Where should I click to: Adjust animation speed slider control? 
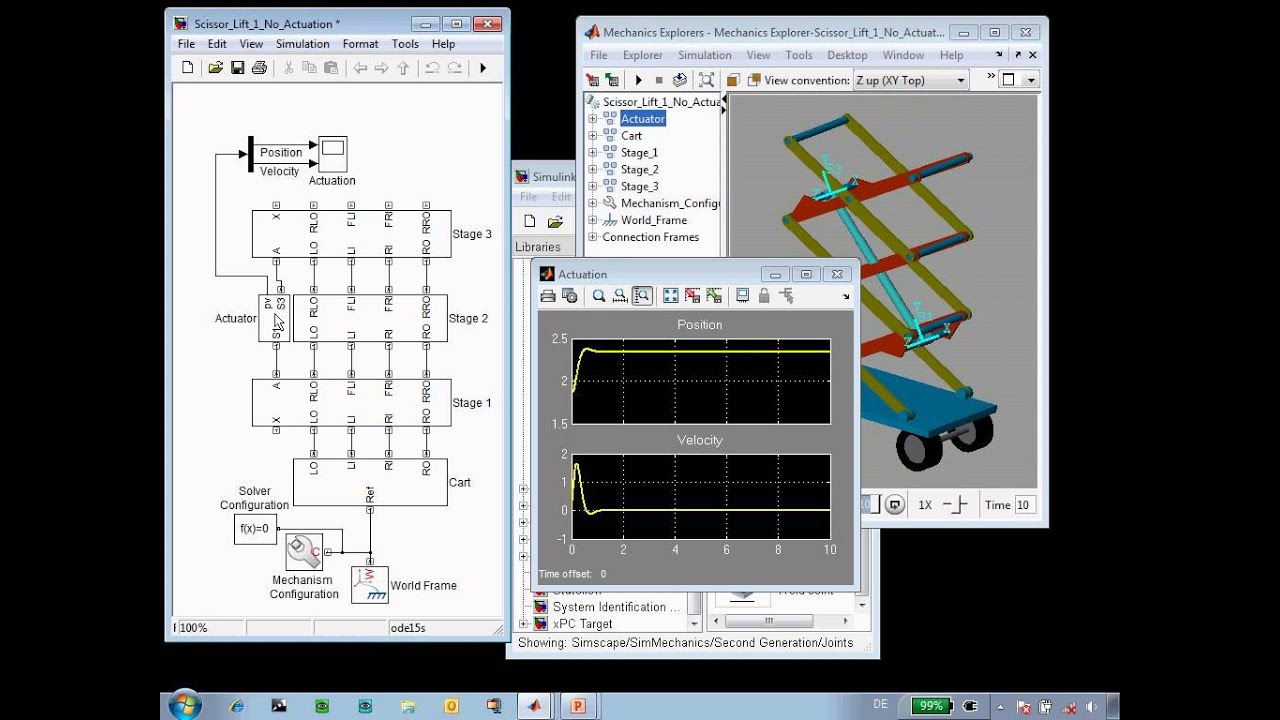pos(956,505)
